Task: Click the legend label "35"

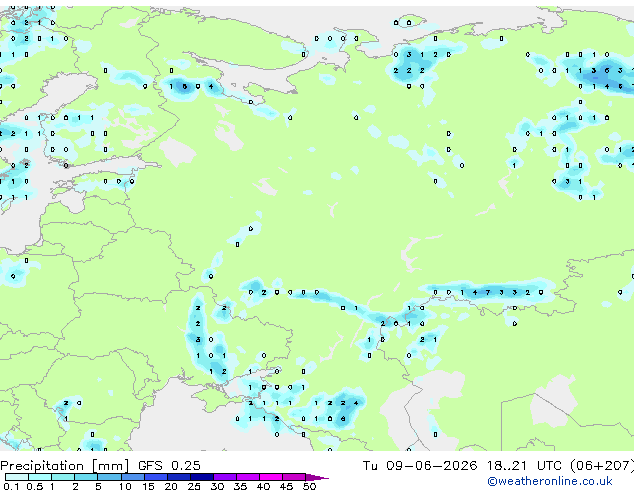Action: [240, 486]
